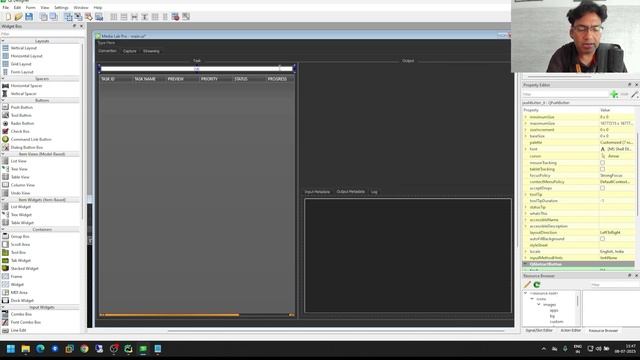Expand the locale property row
This screenshot has height=360, width=640.
526,251
